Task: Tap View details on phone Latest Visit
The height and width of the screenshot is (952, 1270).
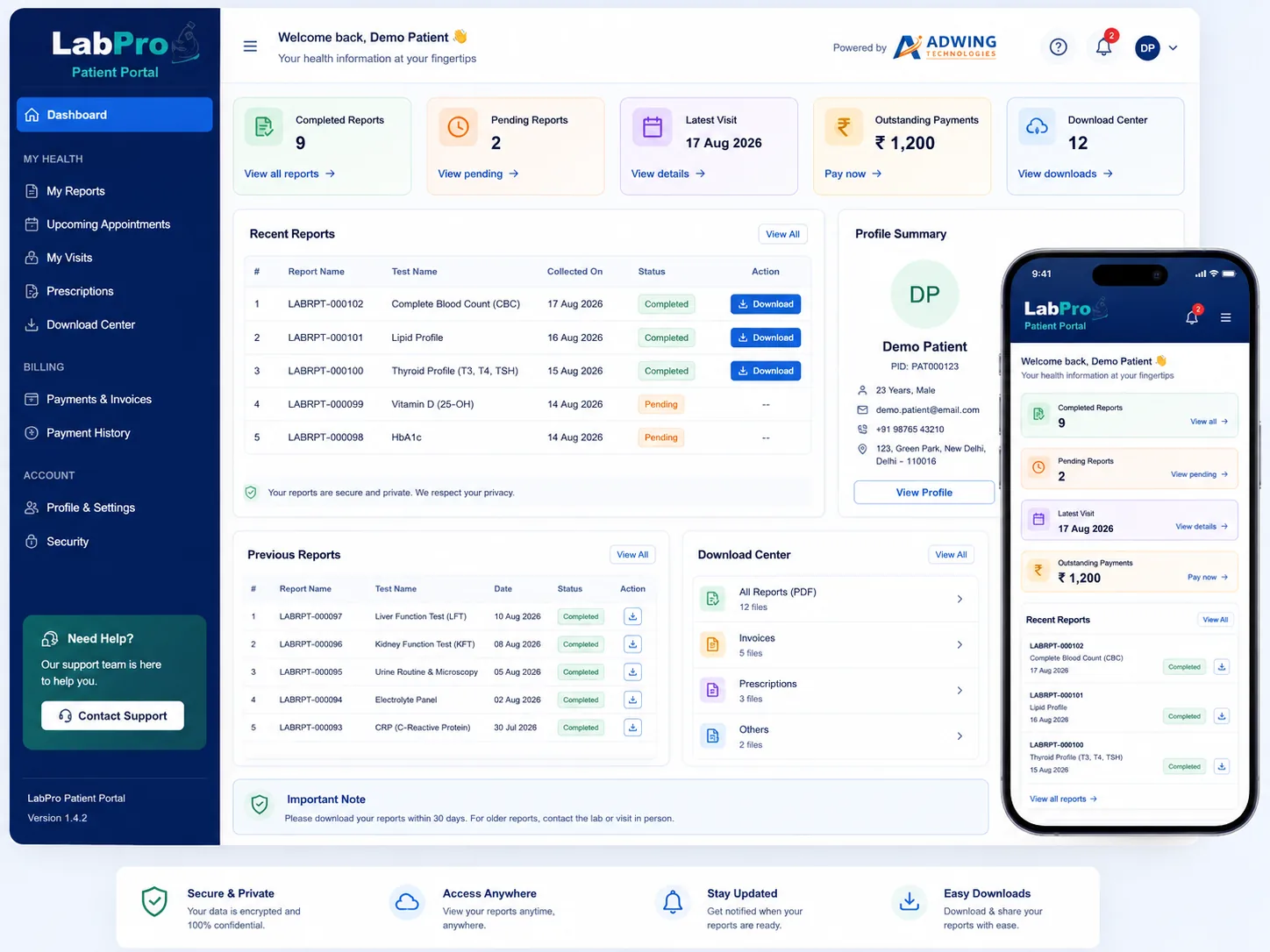Action: click(x=1202, y=527)
